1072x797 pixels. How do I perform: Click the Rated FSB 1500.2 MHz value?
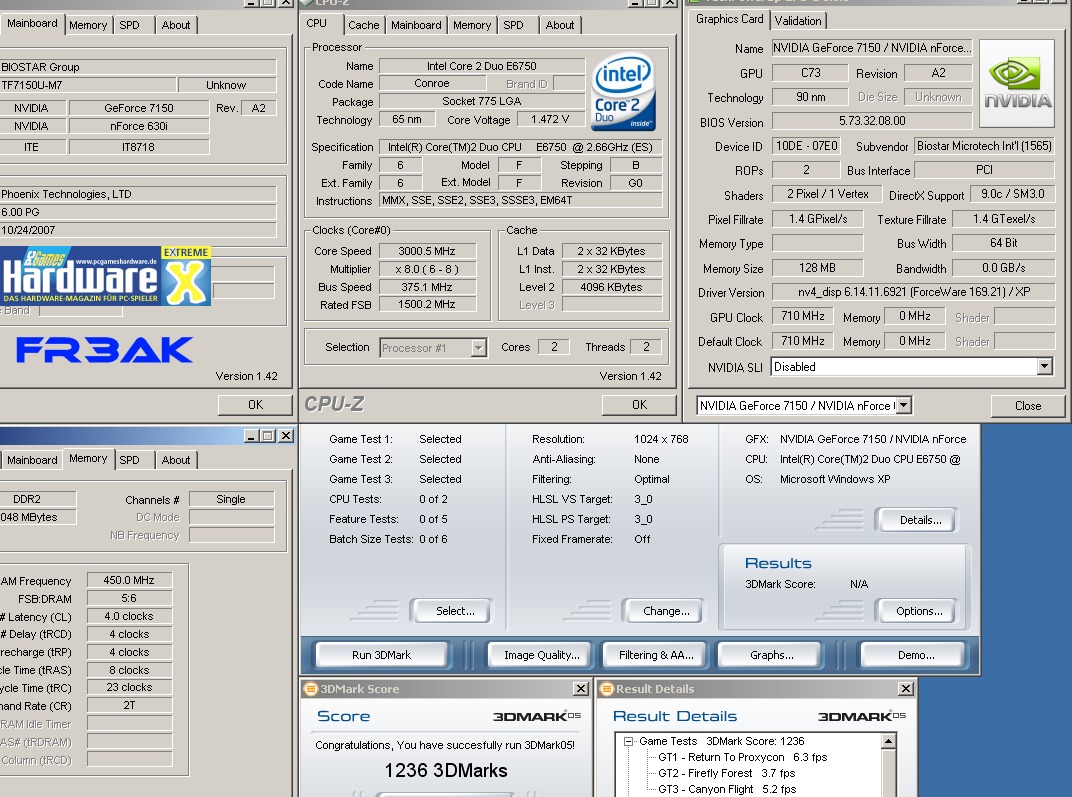(x=426, y=304)
